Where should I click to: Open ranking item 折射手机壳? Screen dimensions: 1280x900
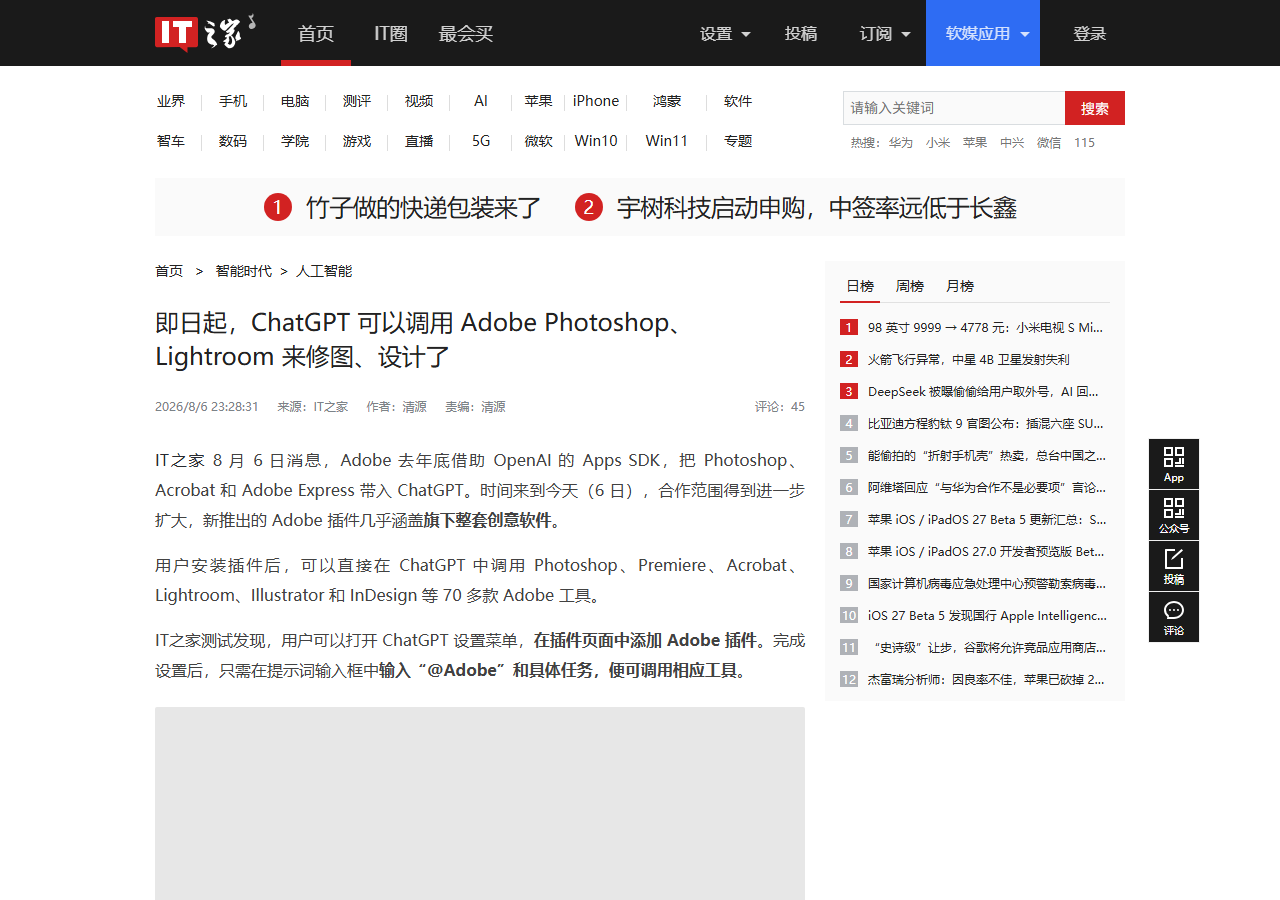(987, 455)
